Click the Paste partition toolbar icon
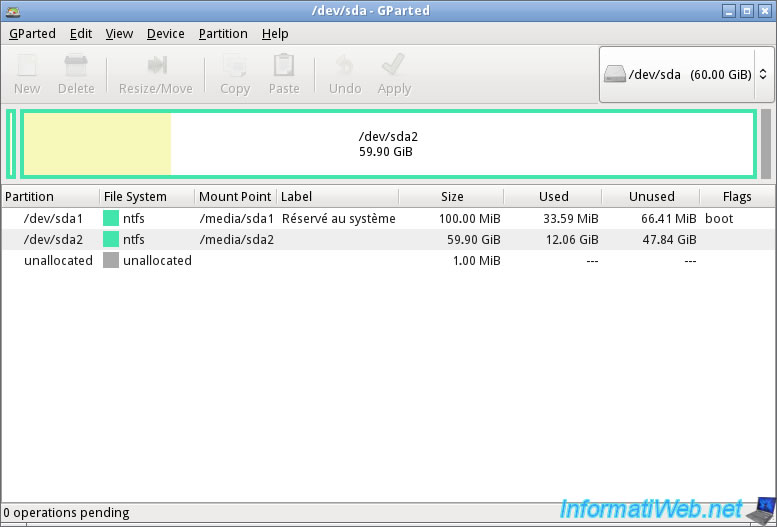Screen dimensions: 777x527 284,65
